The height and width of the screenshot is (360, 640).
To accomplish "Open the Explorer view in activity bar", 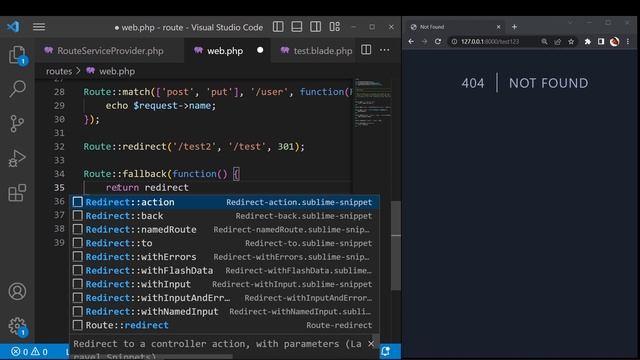I will [17, 55].
